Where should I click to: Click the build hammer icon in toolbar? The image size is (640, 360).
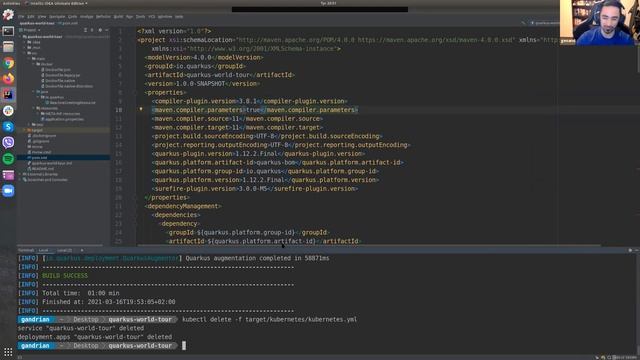pyautogui.click(x=524, y=23)
